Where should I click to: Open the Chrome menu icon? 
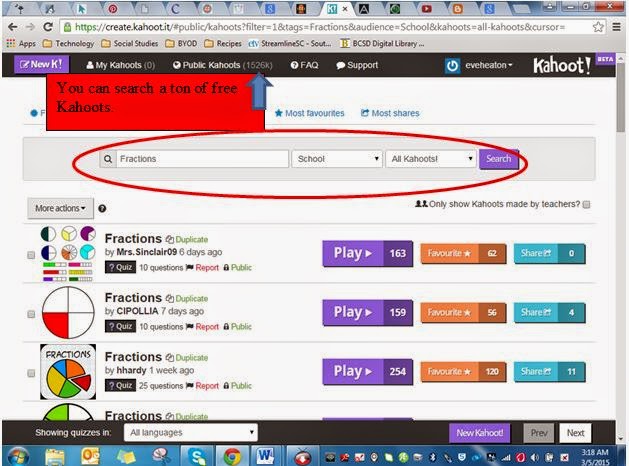click(617, 27)
